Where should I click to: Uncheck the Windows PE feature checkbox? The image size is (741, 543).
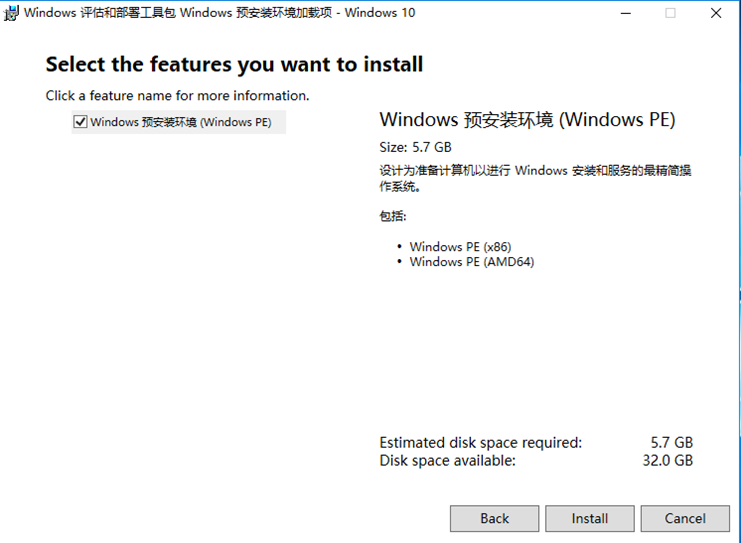(x=80, y=122)
